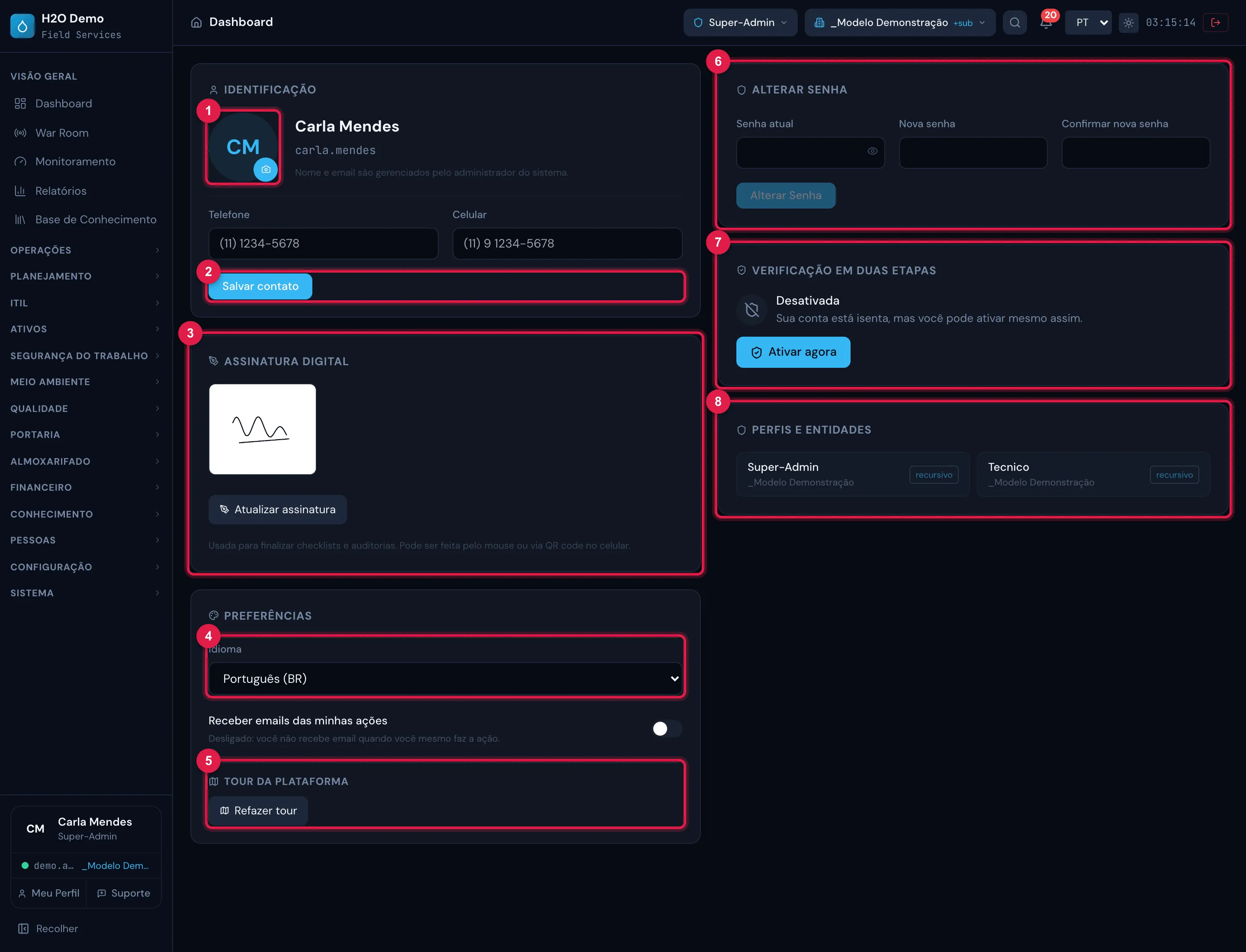Click the home icon beside Dashboard title
The image size is (1246, 952).
[196, 22]
